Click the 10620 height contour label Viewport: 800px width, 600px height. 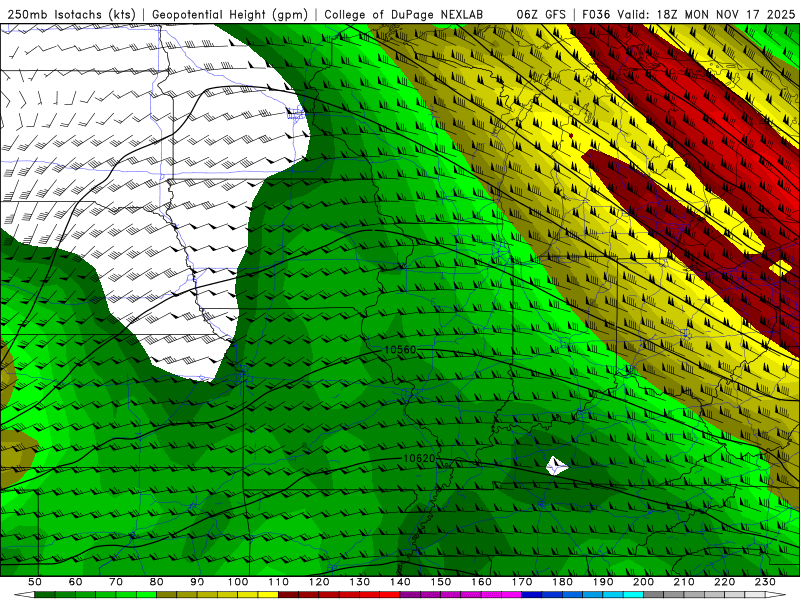tap(419, 458)
